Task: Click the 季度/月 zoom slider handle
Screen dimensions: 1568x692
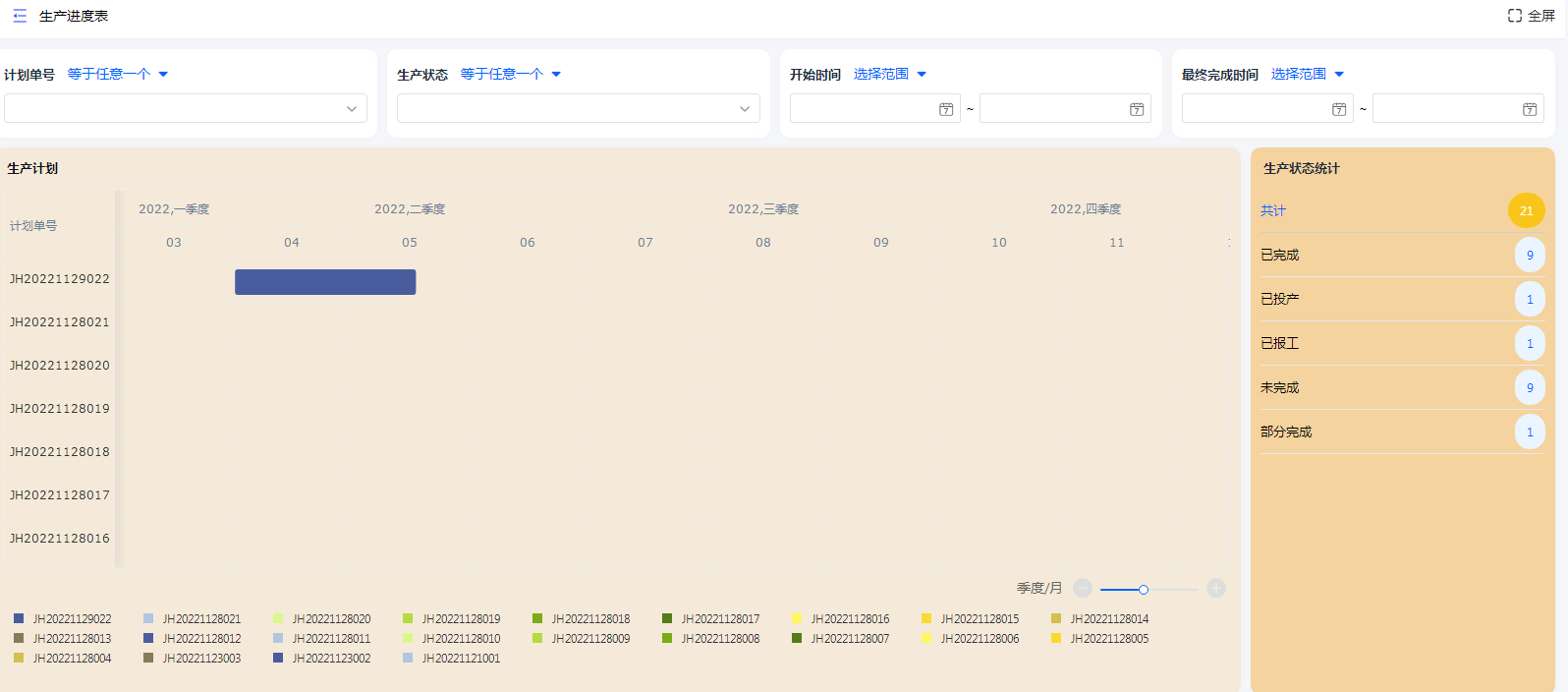Action: pyautogui.click(x=1144, y=590)
